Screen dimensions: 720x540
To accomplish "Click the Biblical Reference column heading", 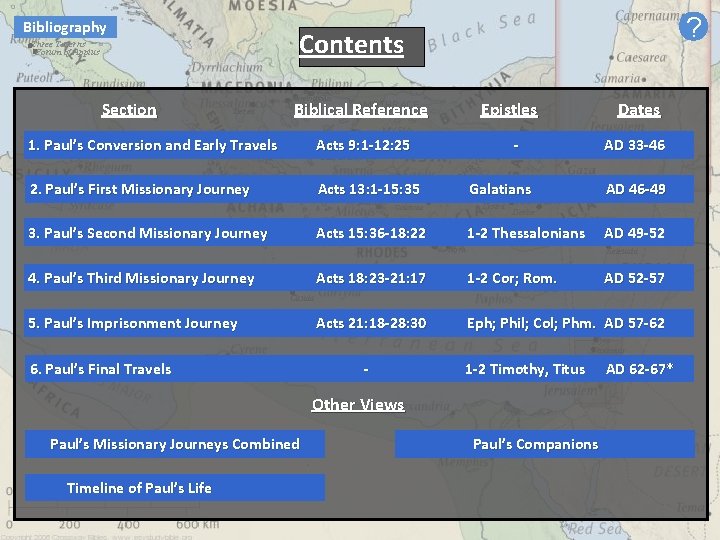I will (x=360, y=110).
